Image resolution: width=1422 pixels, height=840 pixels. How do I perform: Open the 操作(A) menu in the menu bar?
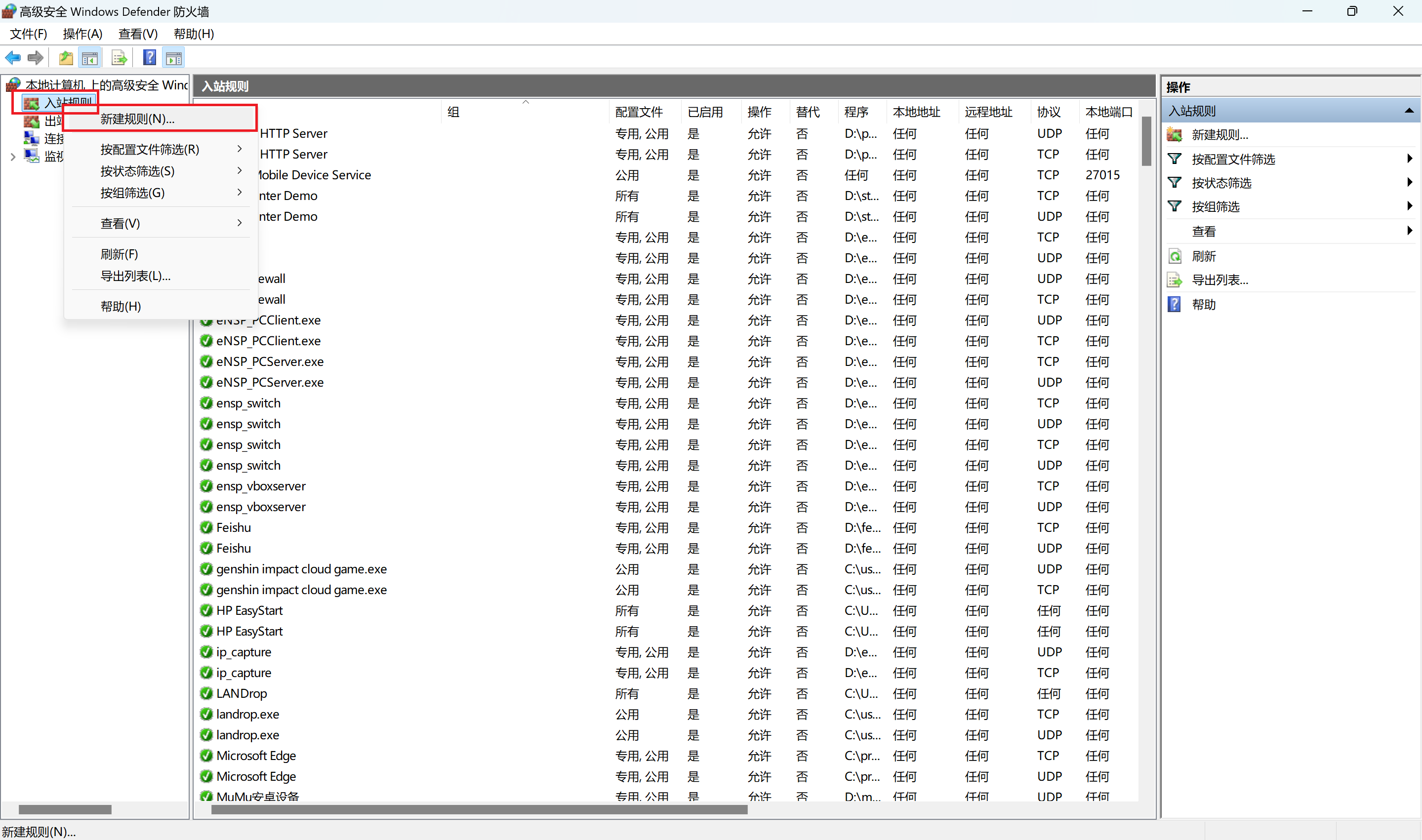pyautogui.click(x=82, y=34)
